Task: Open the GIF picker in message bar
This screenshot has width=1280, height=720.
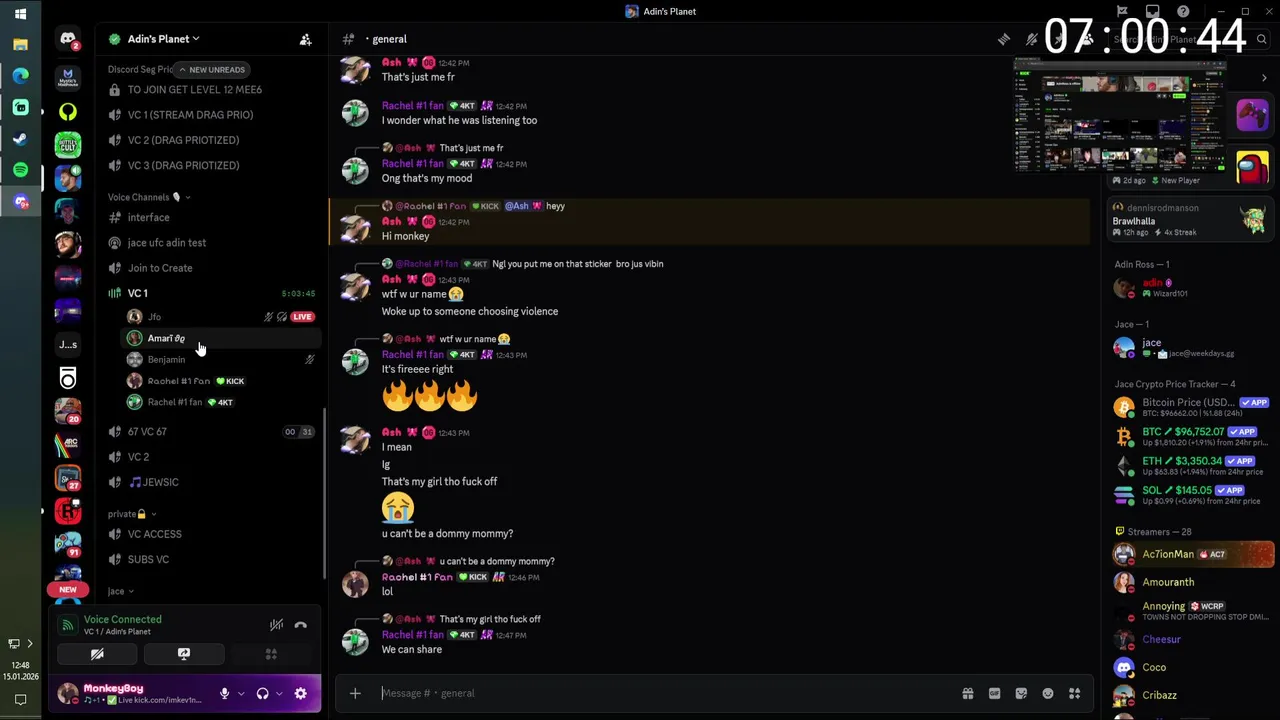Action: pos(994,693)
